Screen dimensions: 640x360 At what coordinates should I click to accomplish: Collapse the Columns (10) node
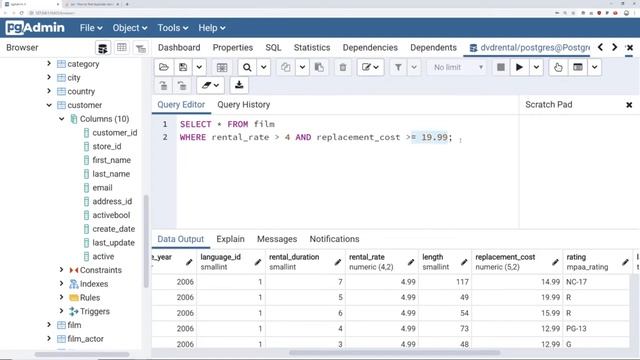point(62,119)
